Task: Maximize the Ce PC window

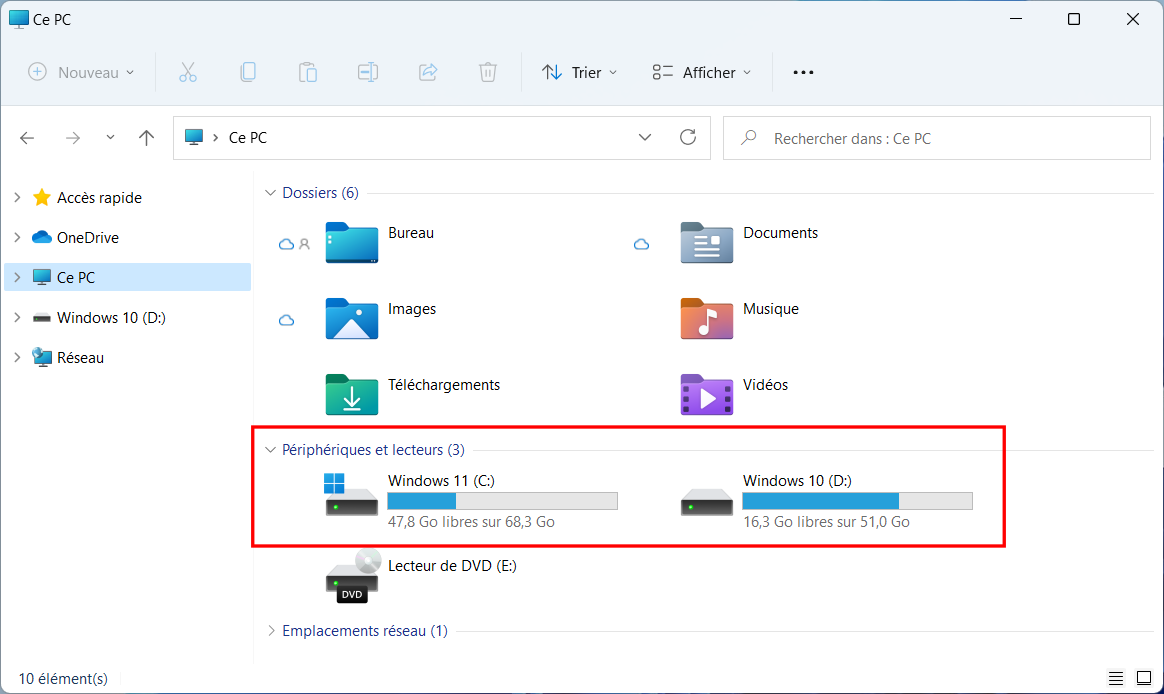Action: (x=1074, y=19)
